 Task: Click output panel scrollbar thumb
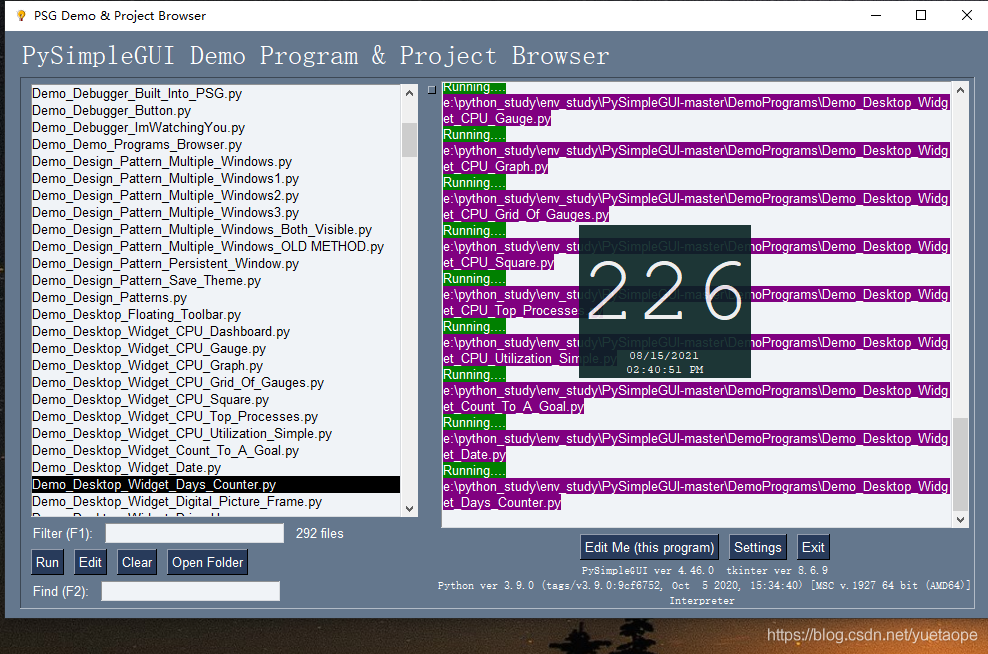tap(960, 464)
